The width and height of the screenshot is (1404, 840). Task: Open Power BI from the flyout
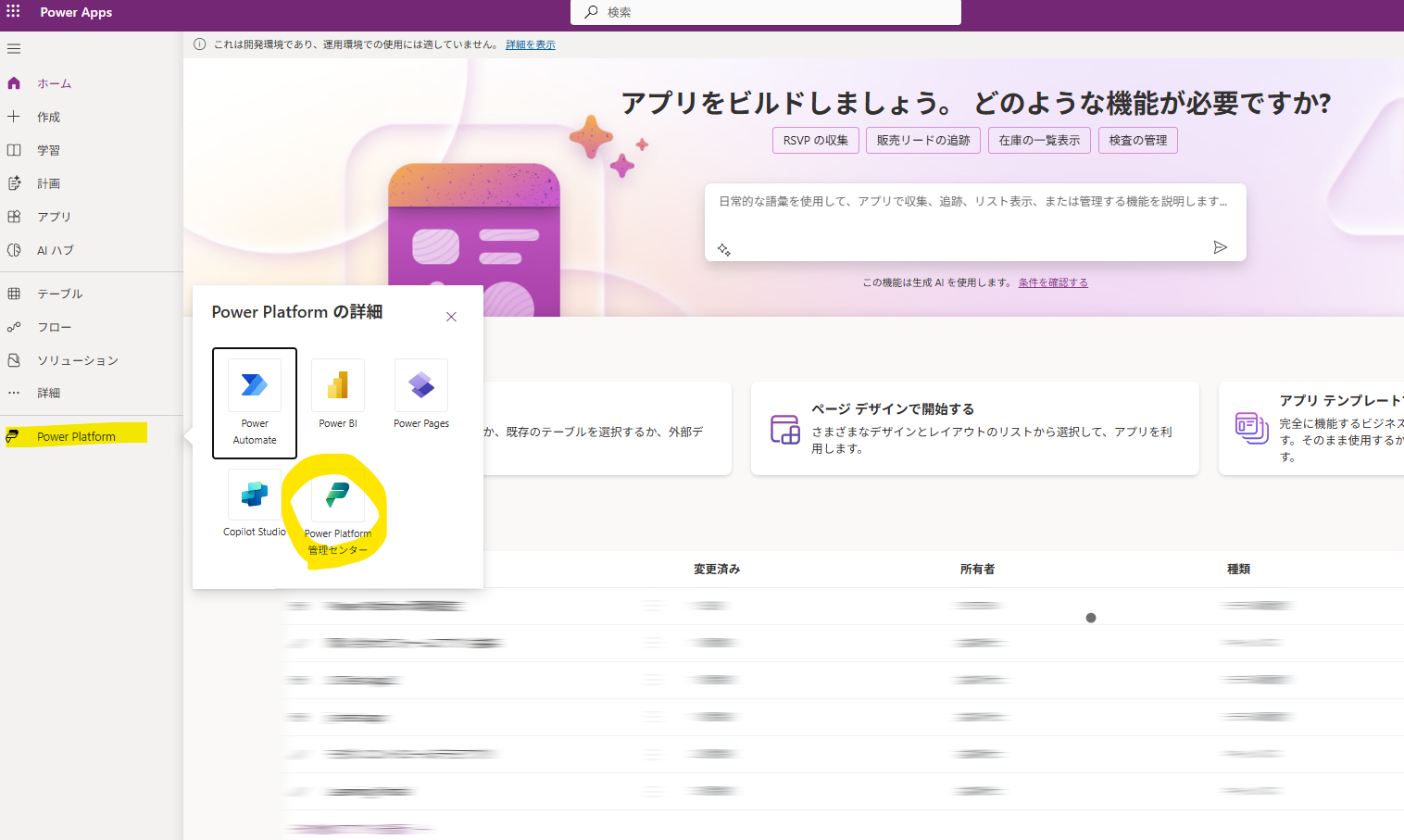pos(338,395)
